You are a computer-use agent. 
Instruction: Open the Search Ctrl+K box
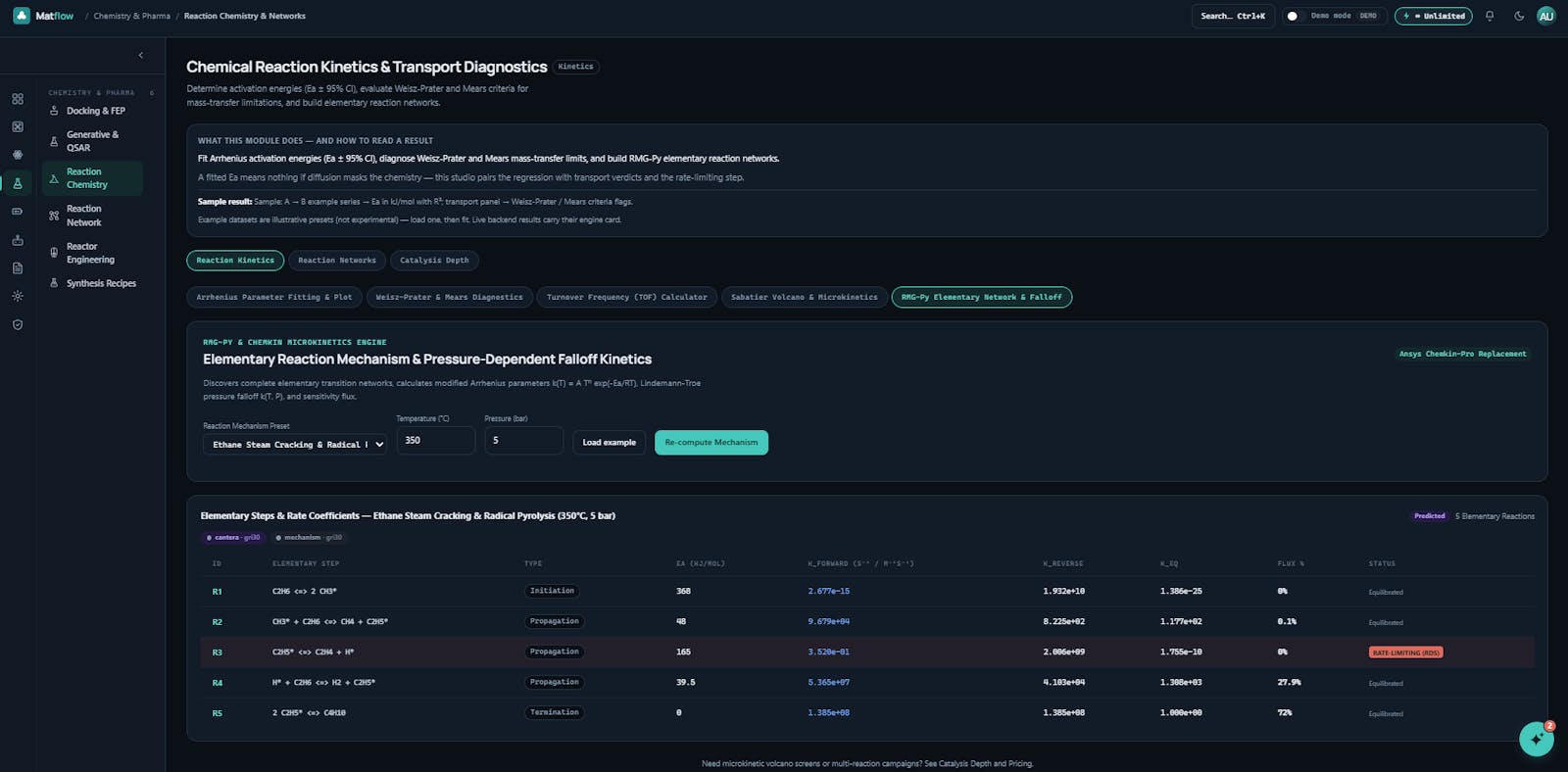(1233, 16)
